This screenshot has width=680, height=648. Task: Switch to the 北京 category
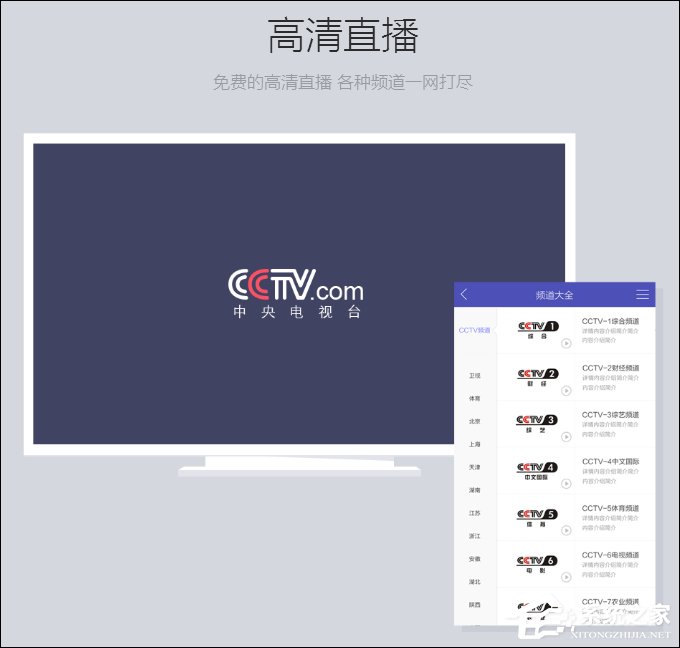click(x=474, y=421)
